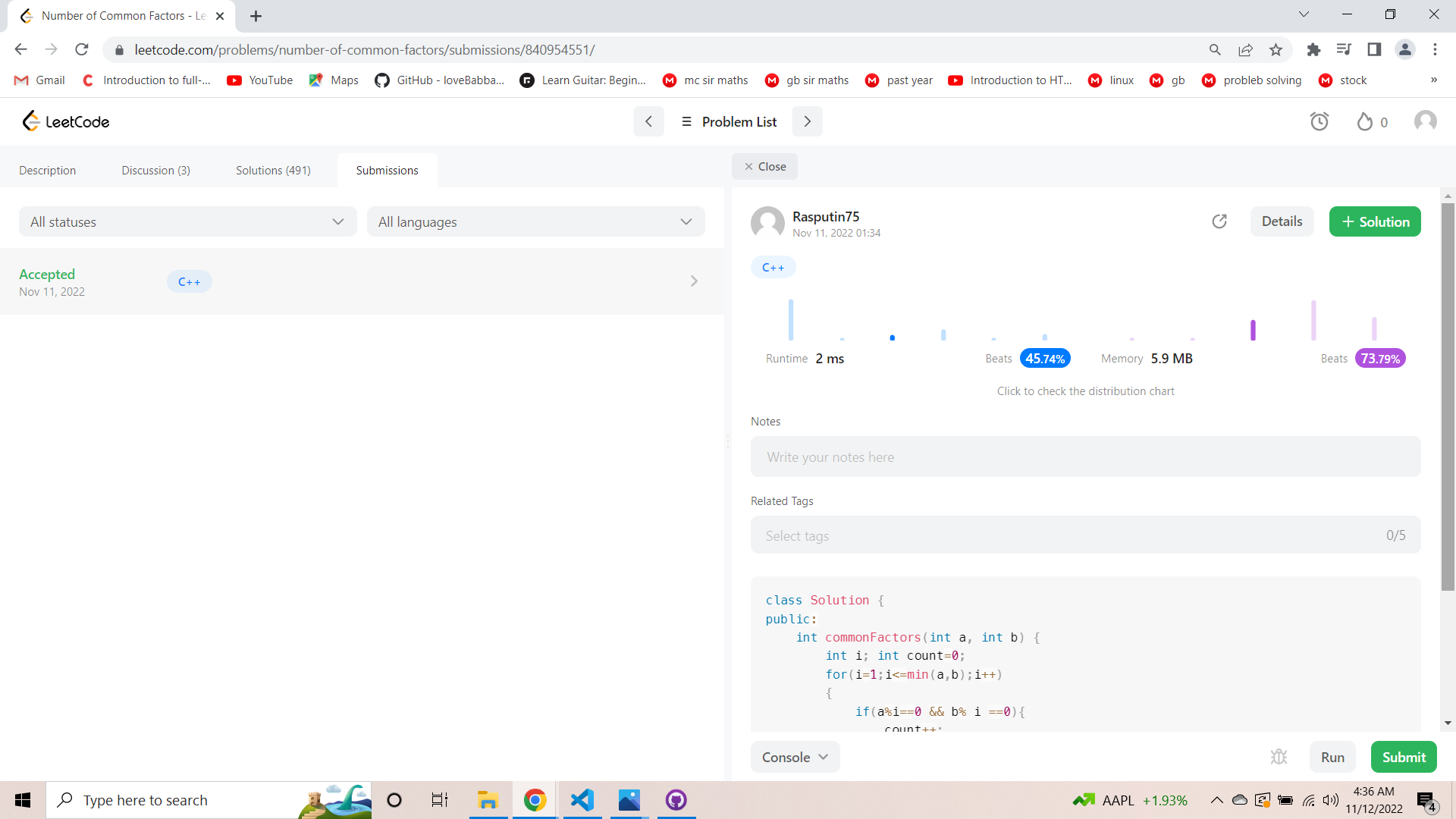
Task: Open Chrome tab search dropdown arrow
Action: point(1304,14)
